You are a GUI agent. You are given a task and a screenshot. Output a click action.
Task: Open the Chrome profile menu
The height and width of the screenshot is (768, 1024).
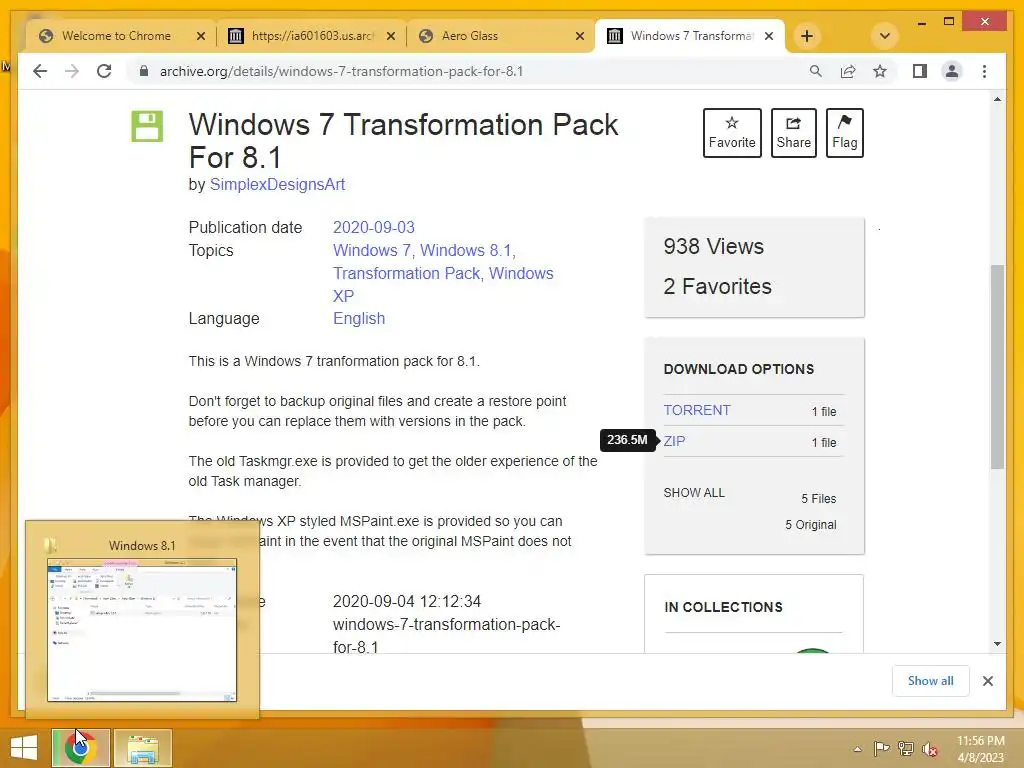coord(952,71)
